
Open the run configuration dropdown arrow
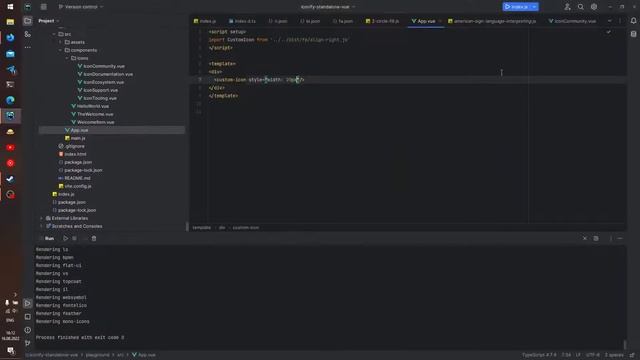coord(534,7)
